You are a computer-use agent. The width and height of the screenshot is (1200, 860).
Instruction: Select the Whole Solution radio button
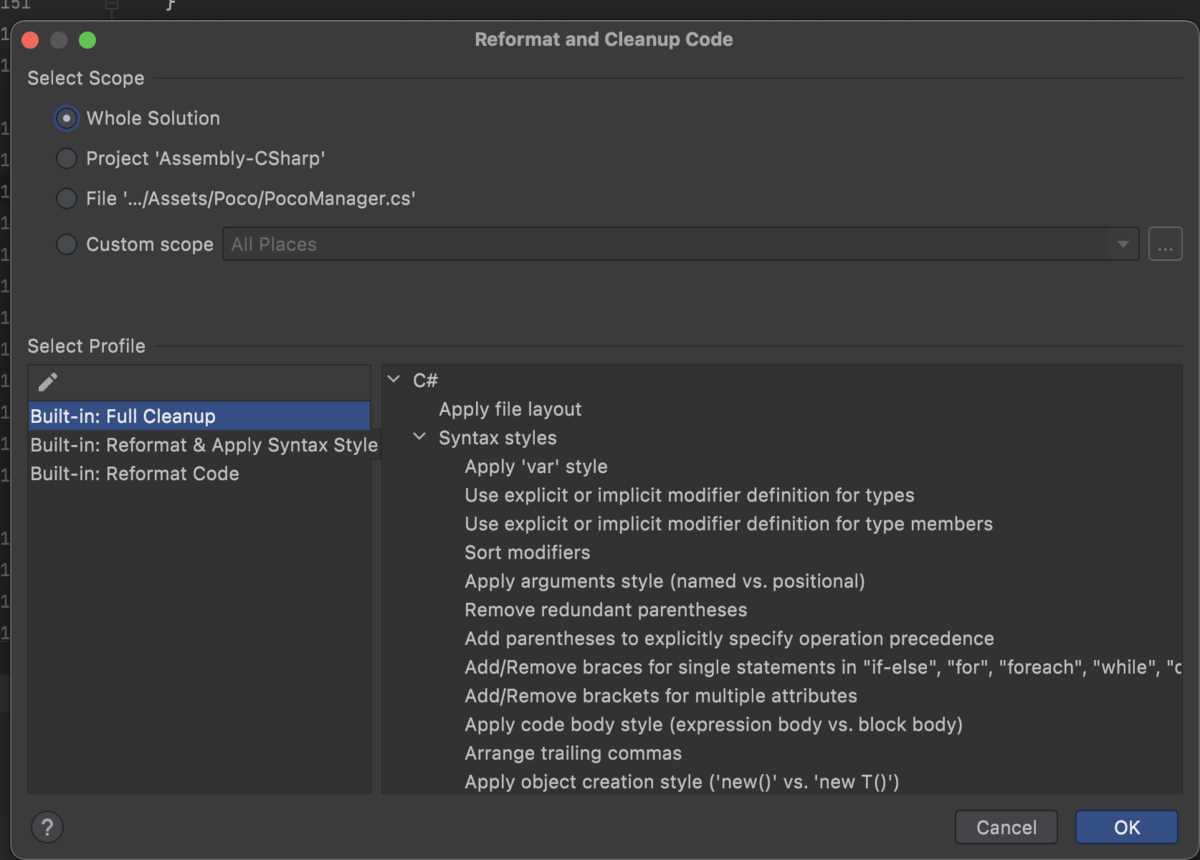click(x=66, y=118)
